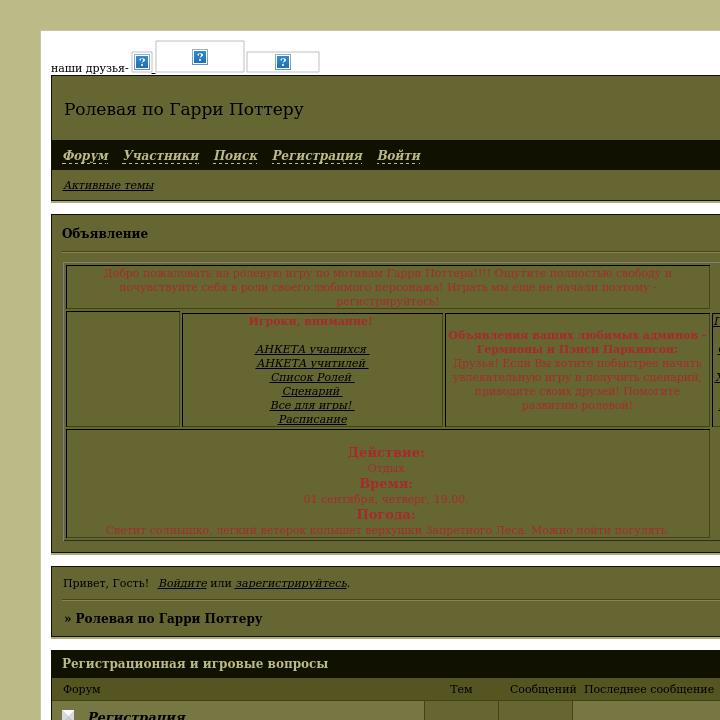This screenshot has height=720, width=720.
Task: Open the Все для игры! link
Action: click(312, 405)
